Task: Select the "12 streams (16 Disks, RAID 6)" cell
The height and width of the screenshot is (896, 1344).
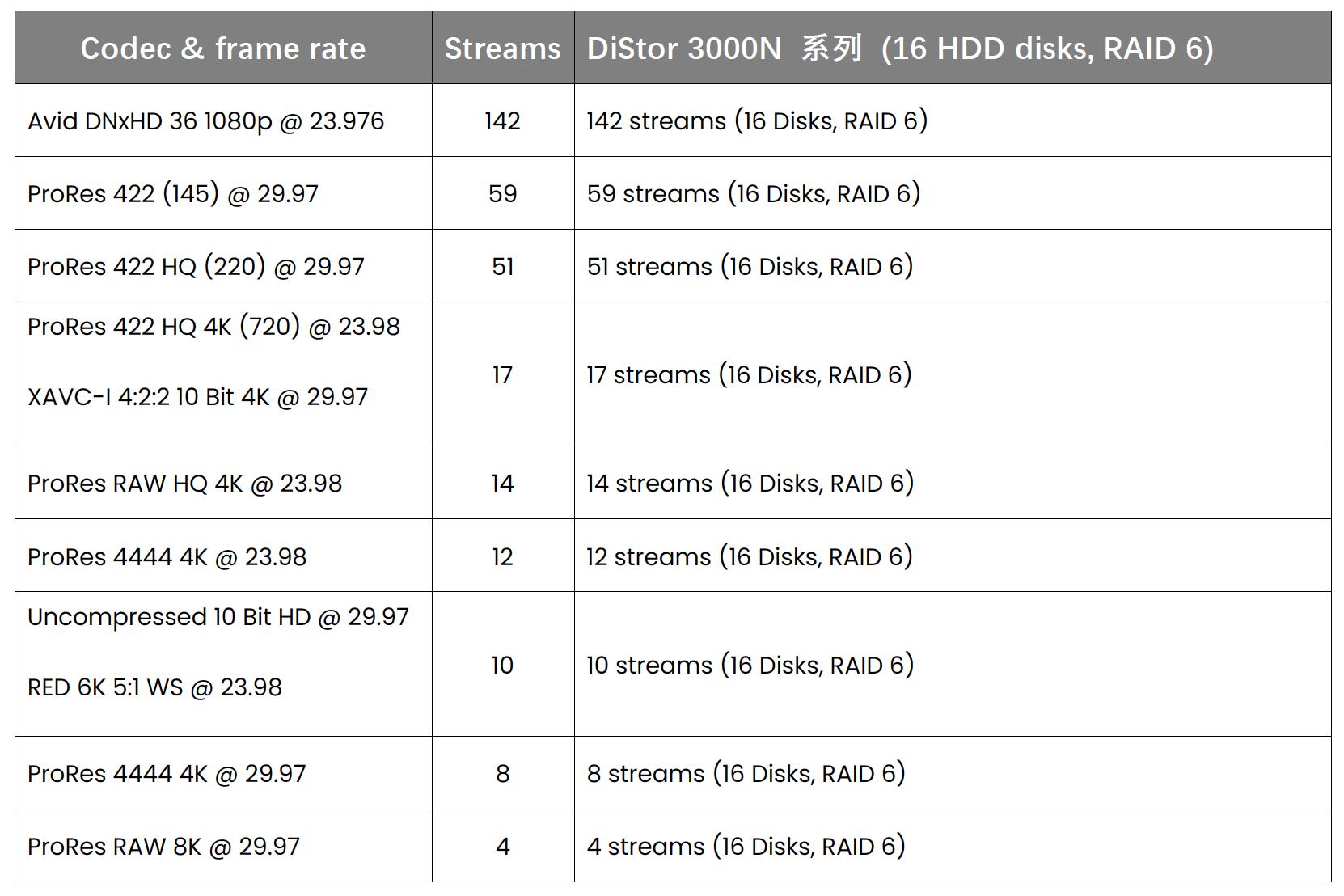Action: click(x=750, y=557)
